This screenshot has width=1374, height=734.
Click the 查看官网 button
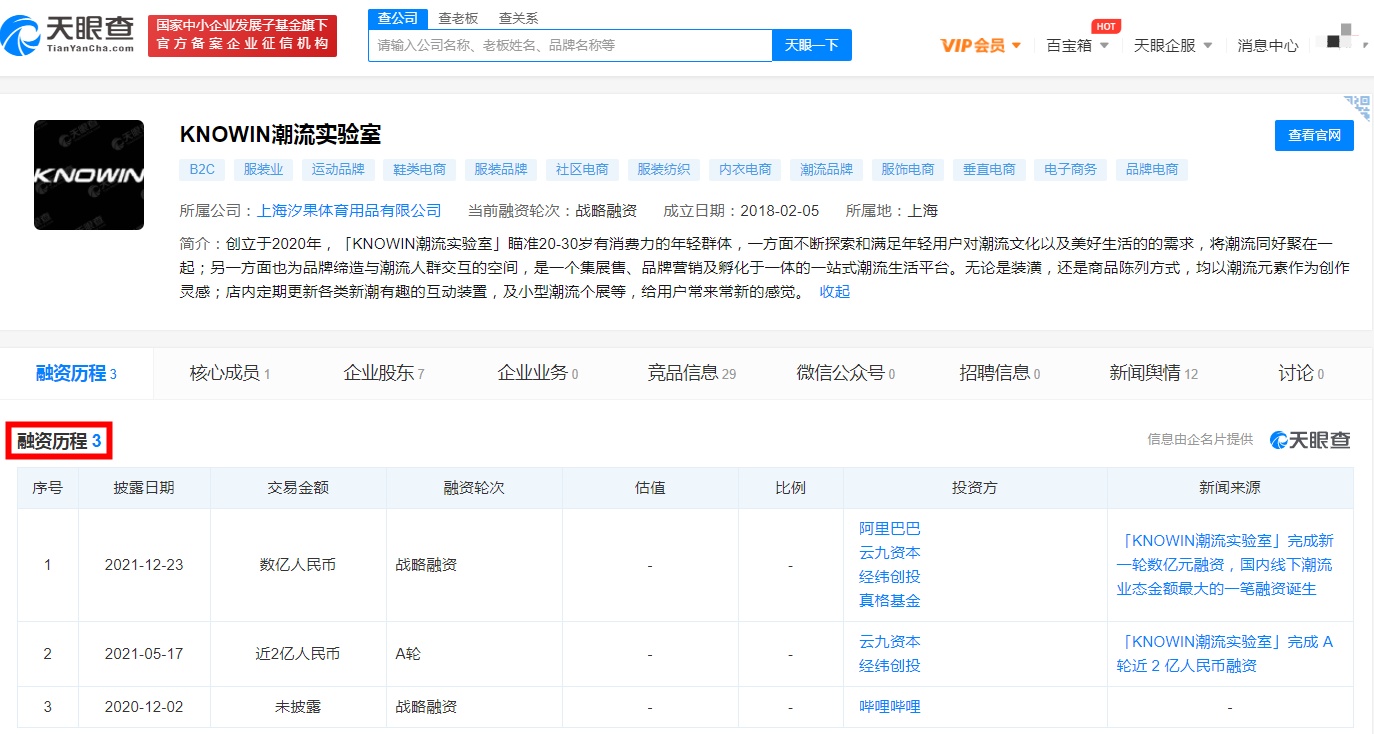point(1314,135)
